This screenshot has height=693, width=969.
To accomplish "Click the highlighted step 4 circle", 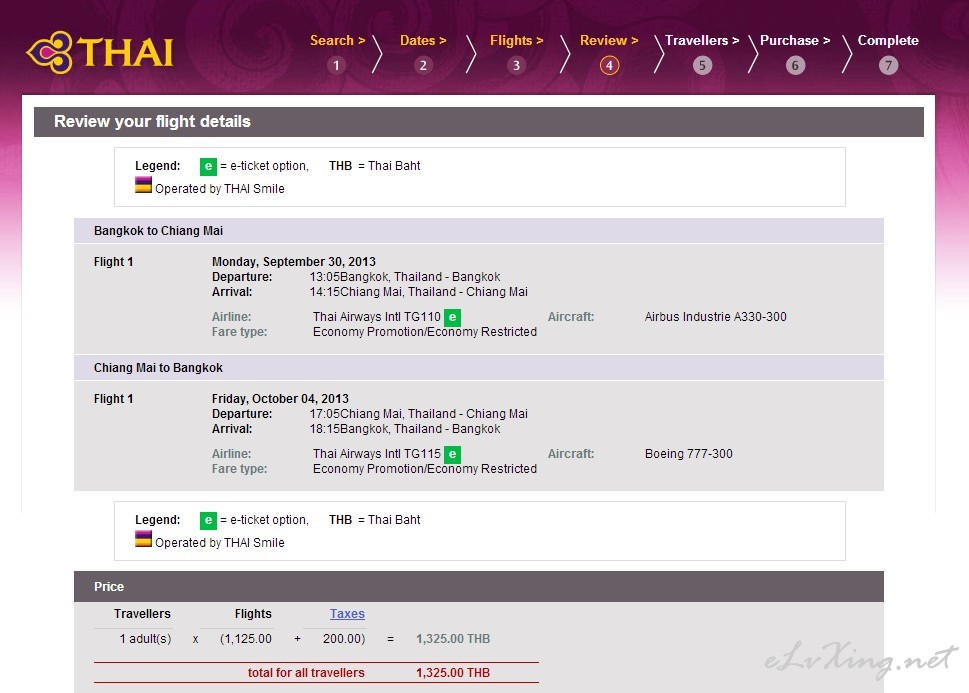I will click(609, 65).
